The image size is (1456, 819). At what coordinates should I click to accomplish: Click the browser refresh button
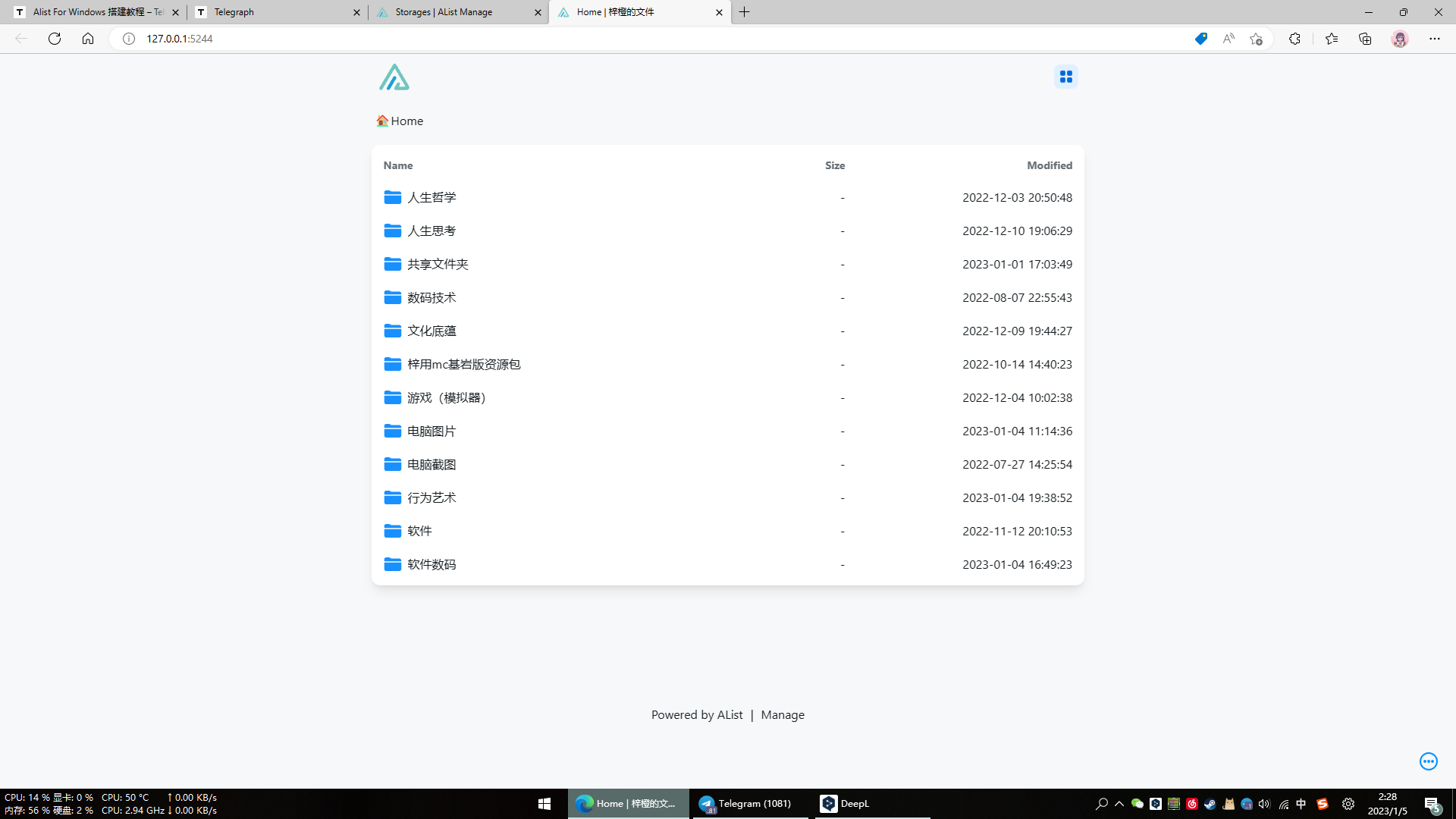(x=55, y=39)
